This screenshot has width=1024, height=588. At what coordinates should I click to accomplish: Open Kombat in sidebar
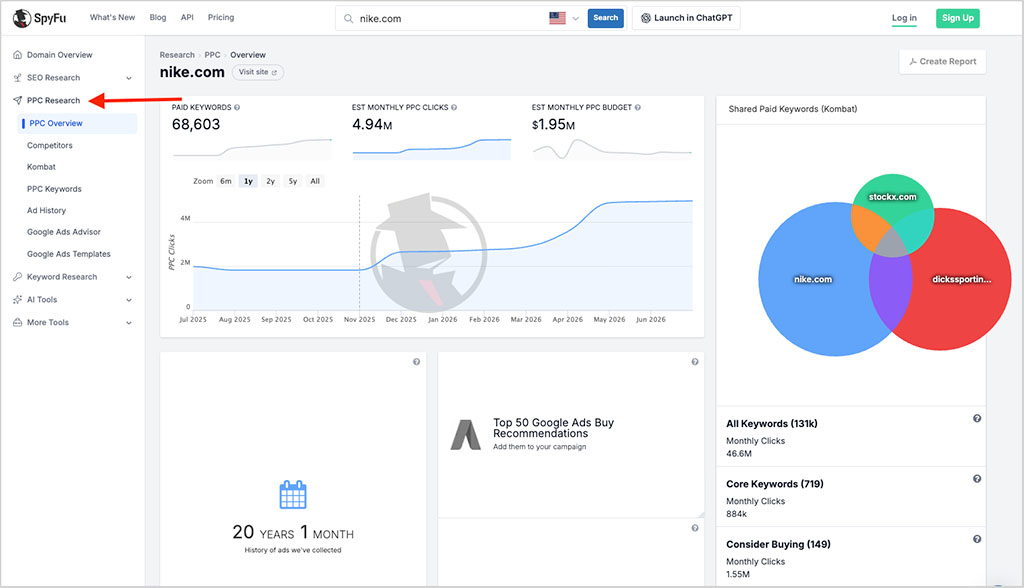tap(41, 167)
